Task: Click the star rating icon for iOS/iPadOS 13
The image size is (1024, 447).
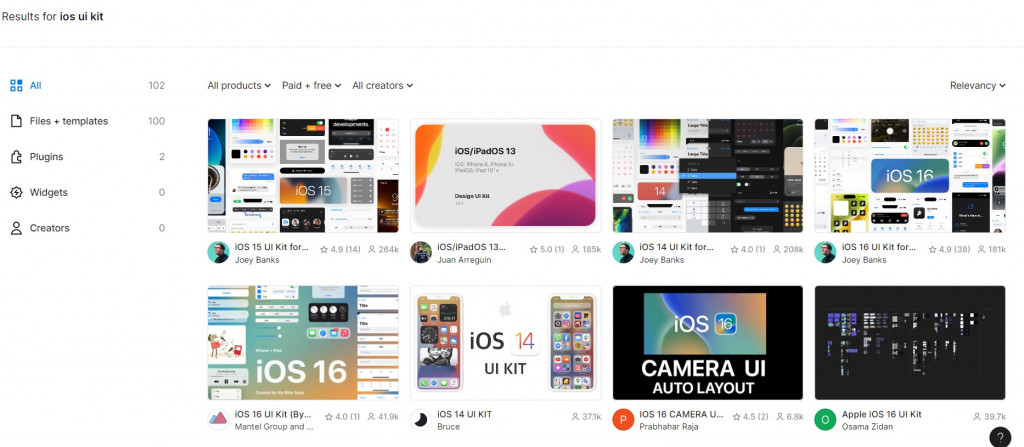Action: click(534, 250)
